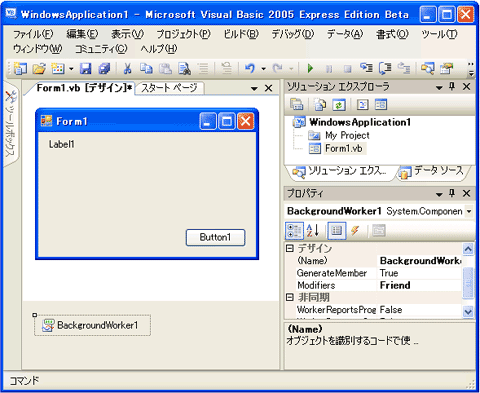Show Events lightning icon in Properties panel
Screen dimensions: 480x393
coord(355,230)
